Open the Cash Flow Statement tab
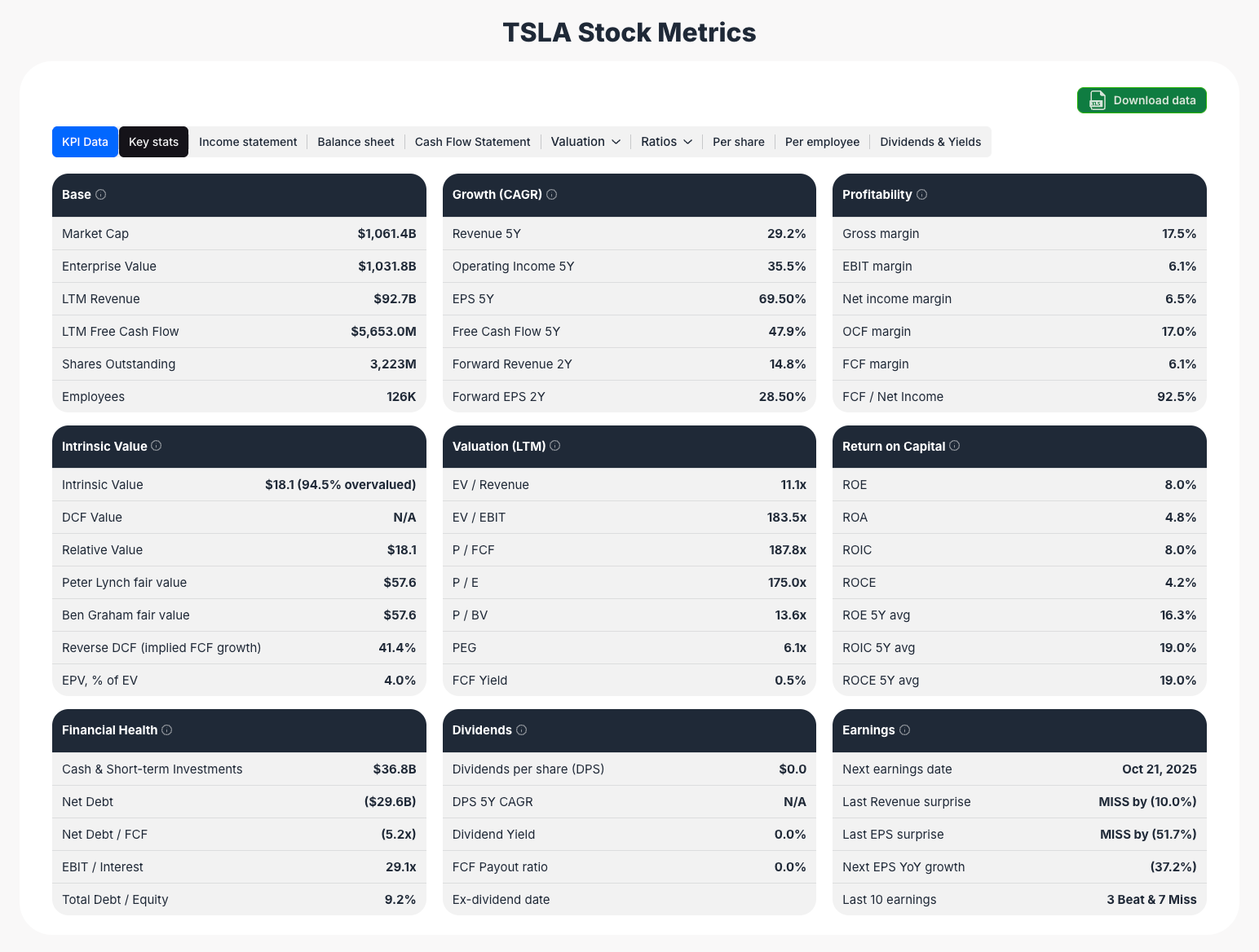Screen dimensions: 1259x952 pos(472,141)
